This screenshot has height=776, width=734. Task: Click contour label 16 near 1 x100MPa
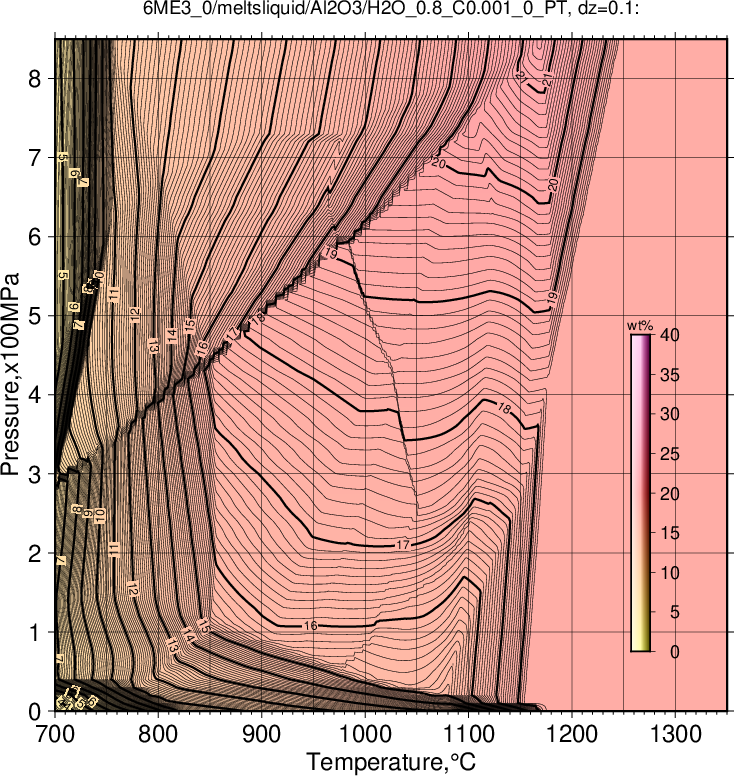pyautogui.click(x=310, y=626)
